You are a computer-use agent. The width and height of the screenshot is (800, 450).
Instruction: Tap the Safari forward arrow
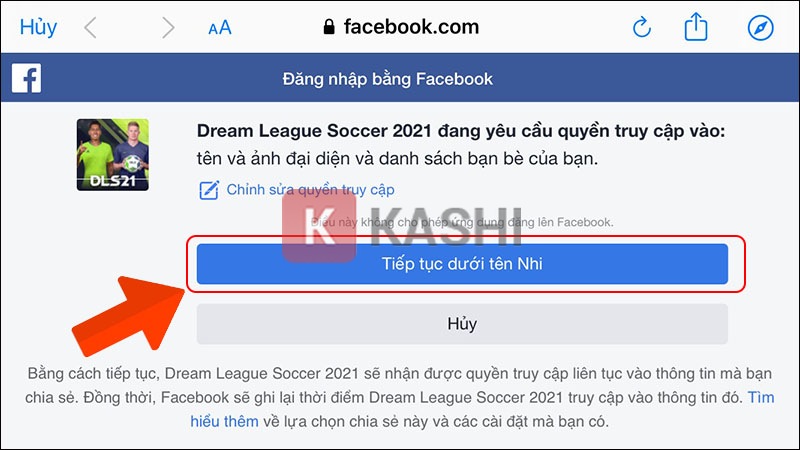168,28
